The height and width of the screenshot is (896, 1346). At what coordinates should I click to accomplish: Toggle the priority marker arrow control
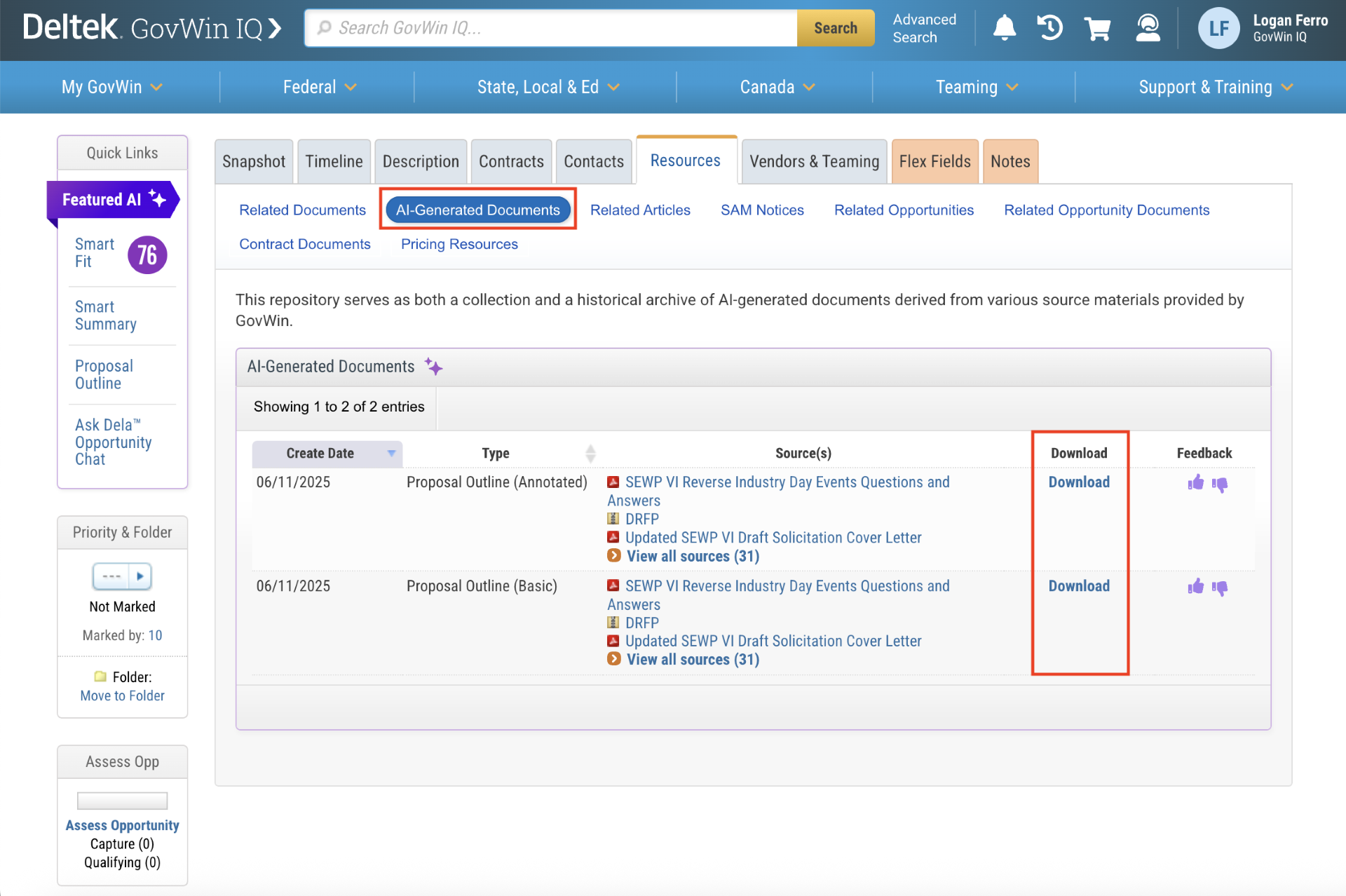tap(140, 576)
